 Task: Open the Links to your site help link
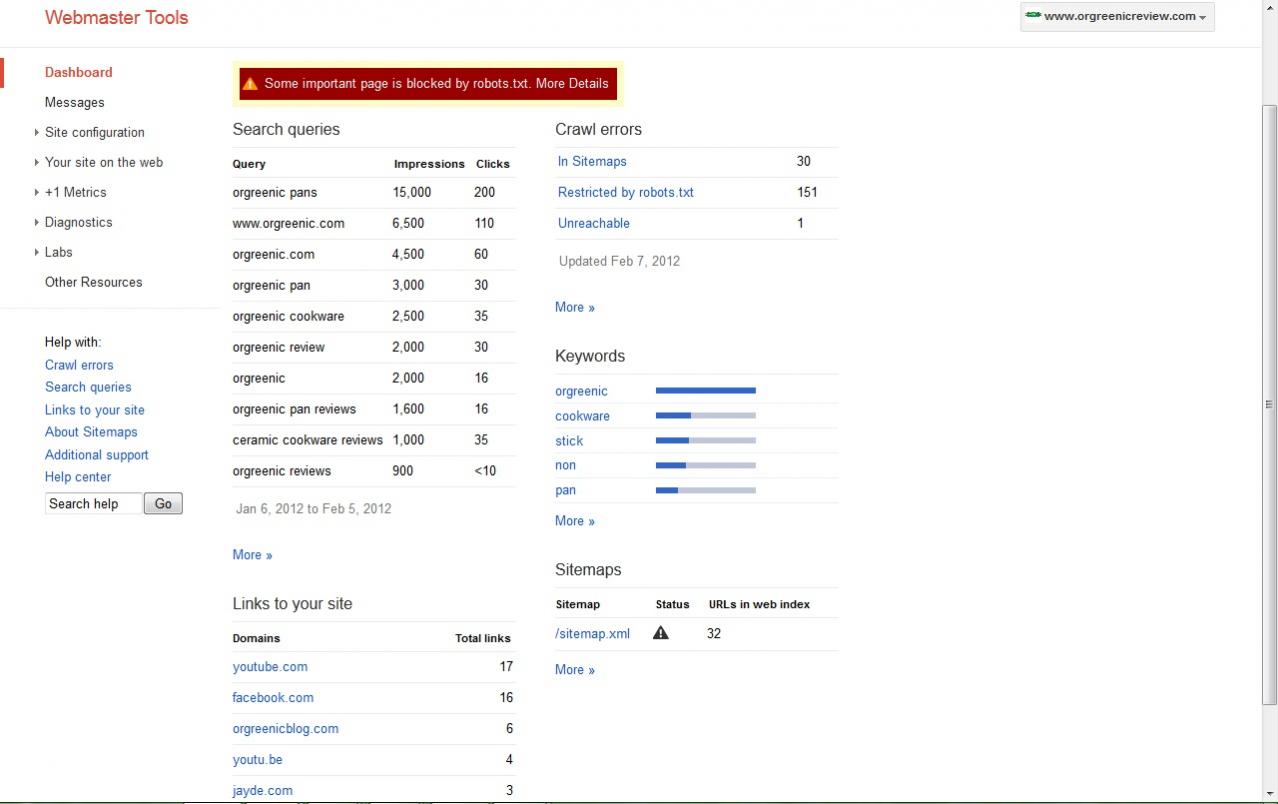(95, 410)
